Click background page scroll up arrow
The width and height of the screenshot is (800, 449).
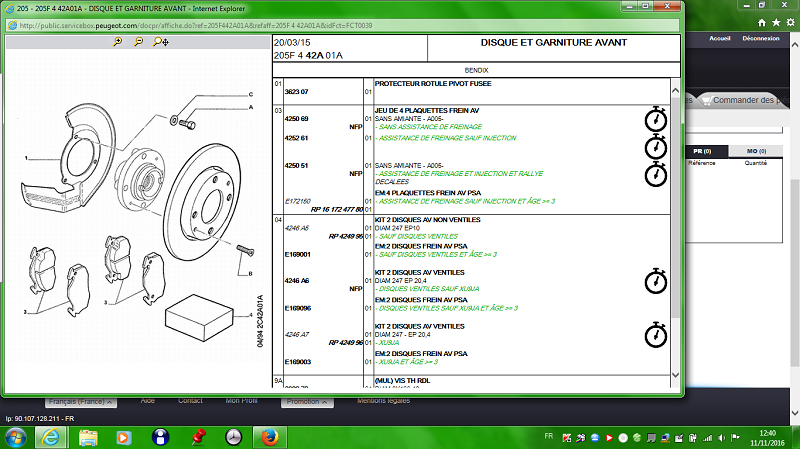(794, 45)
